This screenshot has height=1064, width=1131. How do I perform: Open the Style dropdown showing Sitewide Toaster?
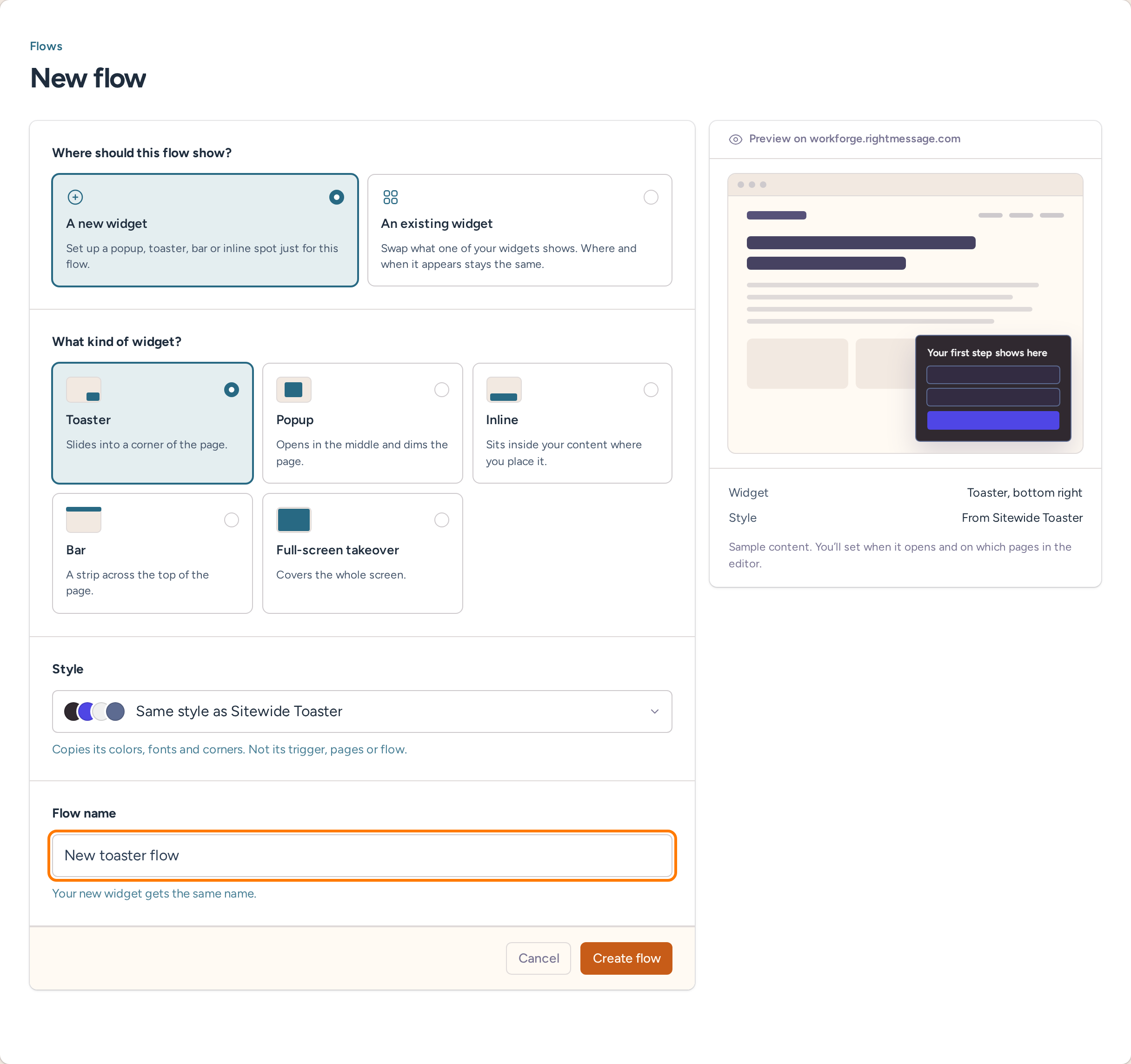click(x=362, y=711)
